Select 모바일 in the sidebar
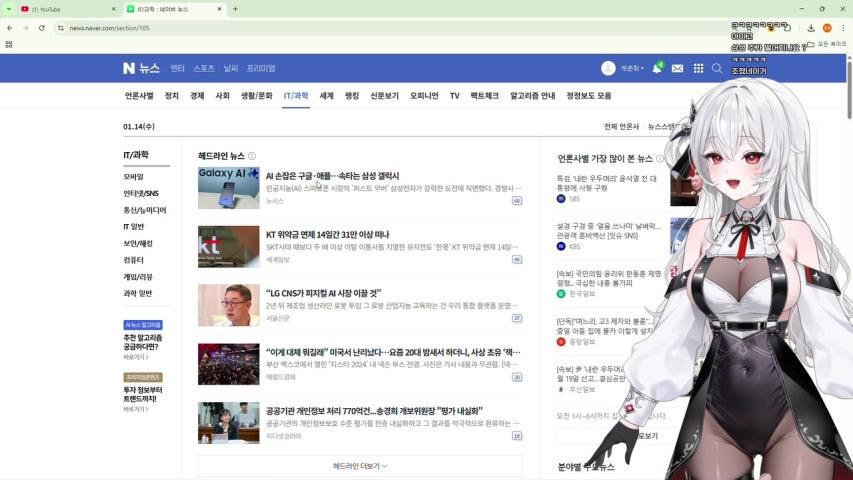The width and height of the screenshot is (853, 480). pos(134,177)
